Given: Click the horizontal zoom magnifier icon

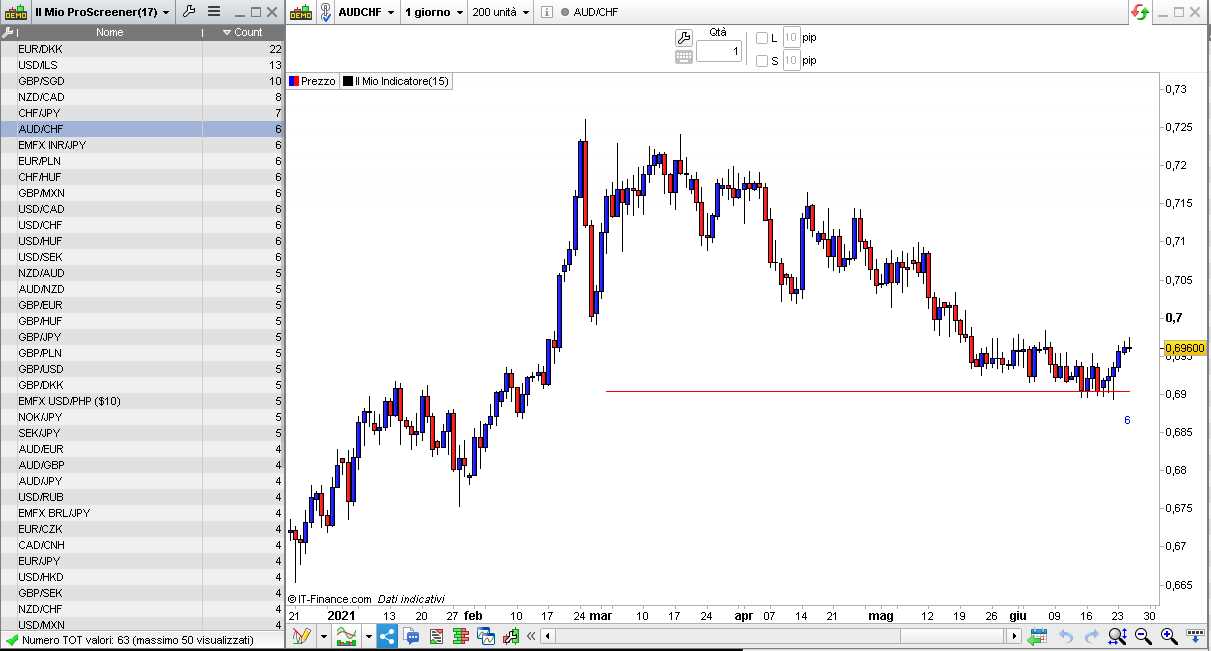Looking at the screenshot, I should coord(1117,636).
